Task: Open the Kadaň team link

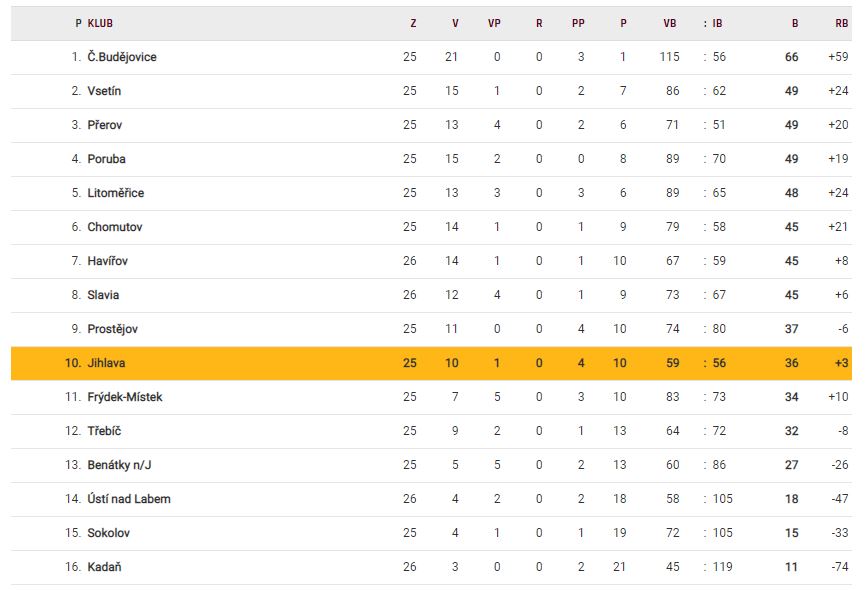Action: click(x=104, y=567)
